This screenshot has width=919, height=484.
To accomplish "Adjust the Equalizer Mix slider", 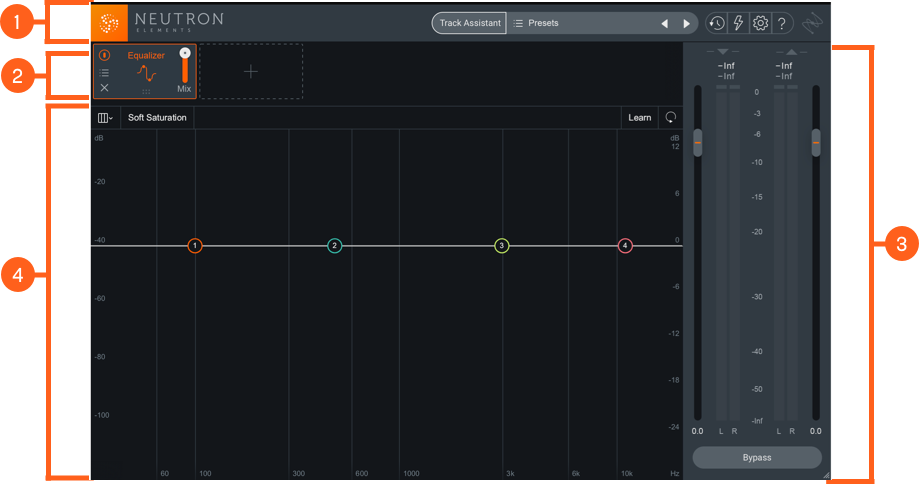I will click(185, 66).
